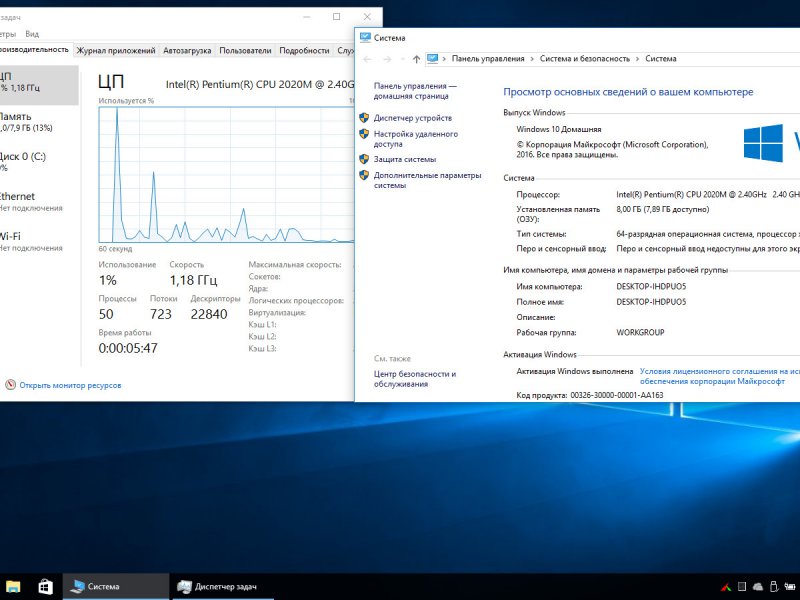The height and width of the screenshot is (600, 800).
Task: Click the square tray icon beside OneDrive
Action: pos(742,587)
